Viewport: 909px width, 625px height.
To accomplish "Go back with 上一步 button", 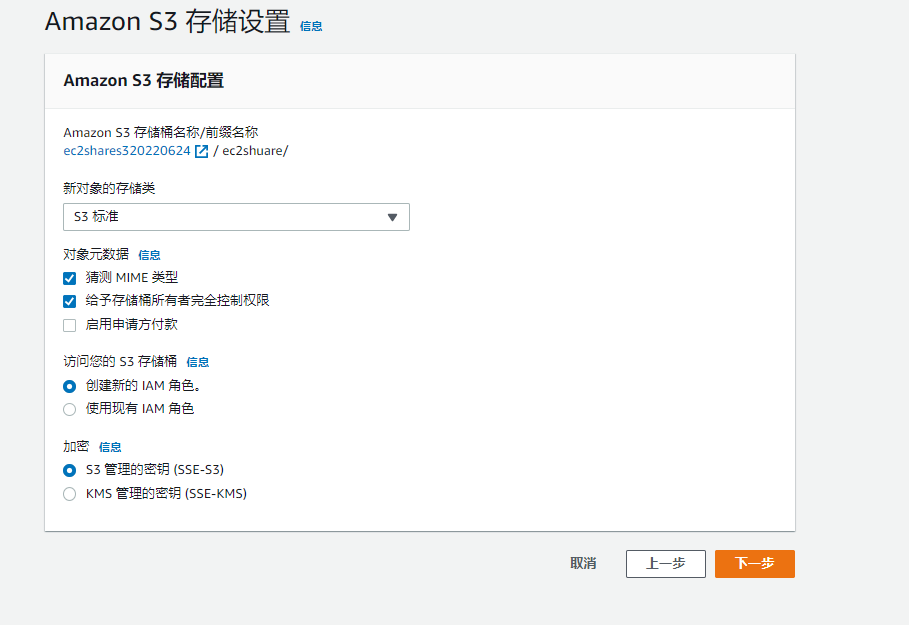I will coord(666,564).
